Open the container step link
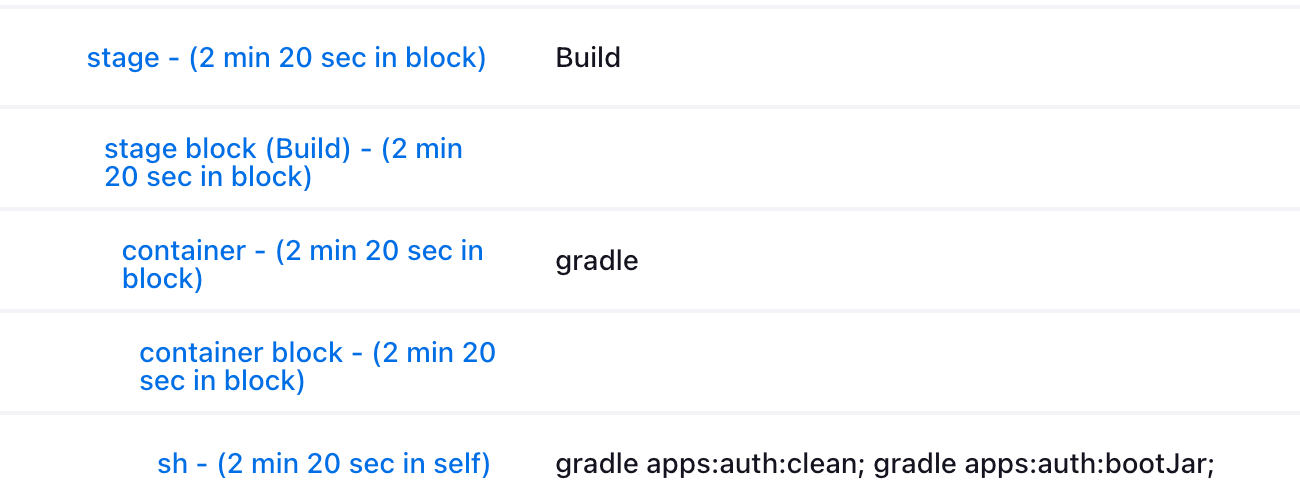This screenshot has width=1300, height=504. click(x=302, y=251)
